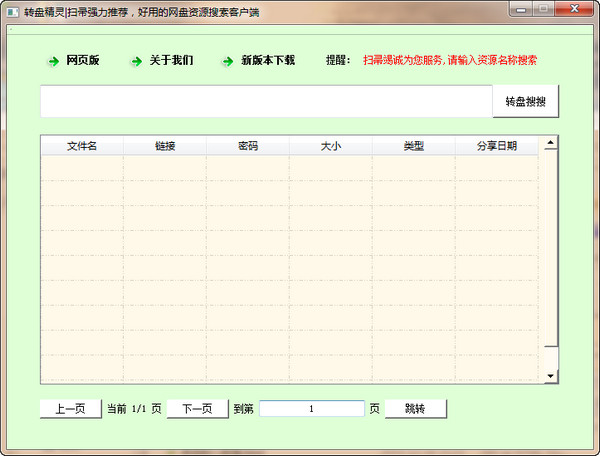Sort results by the 文件名 column header
The height and width of the screenshot is (456, 600).
click(82, 146)
